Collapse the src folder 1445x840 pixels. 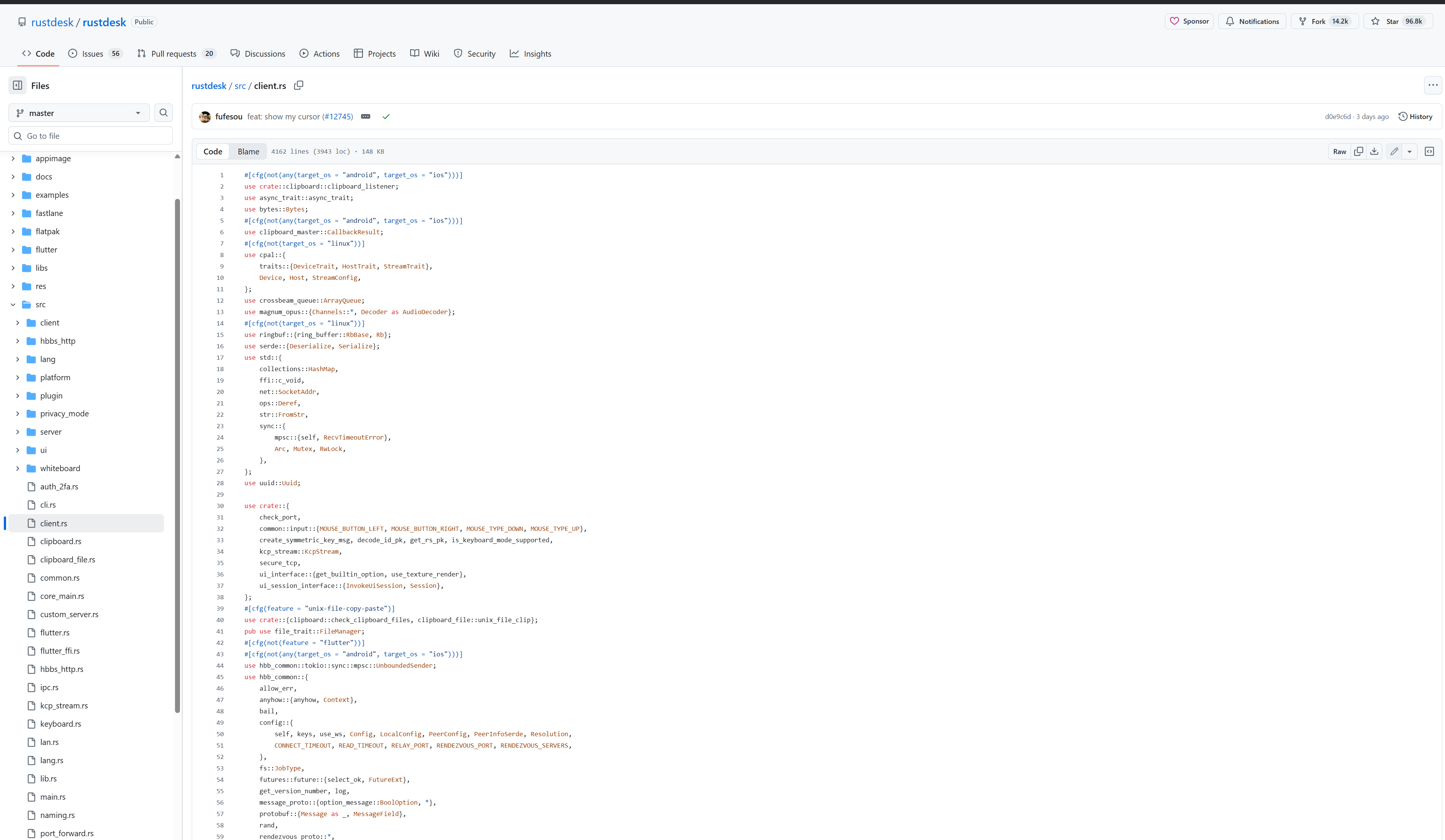pyautogui.click(x=13, y=305)
